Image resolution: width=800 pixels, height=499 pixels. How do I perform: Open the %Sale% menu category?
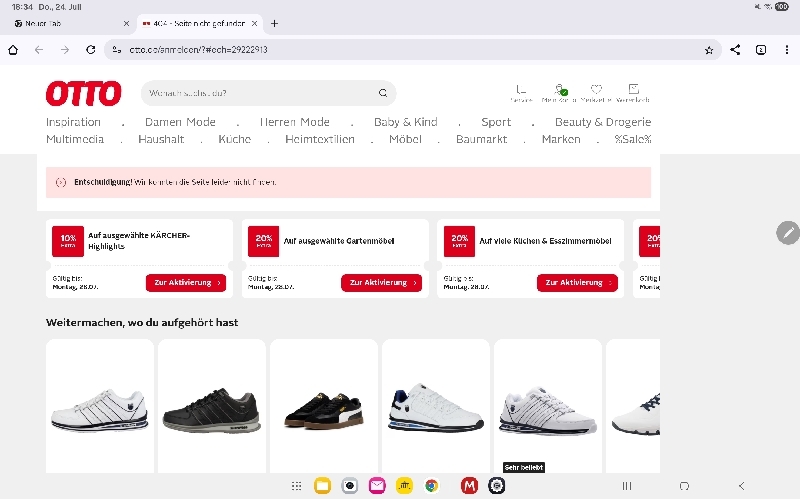point(632,139)
